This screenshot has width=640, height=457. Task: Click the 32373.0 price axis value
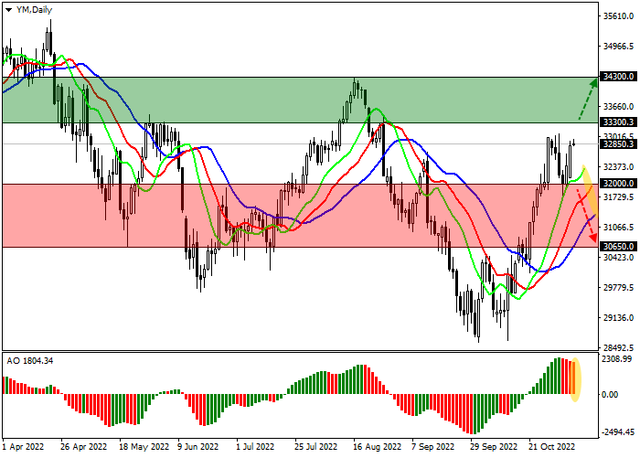pyautogui.click(x=618, y=167)
